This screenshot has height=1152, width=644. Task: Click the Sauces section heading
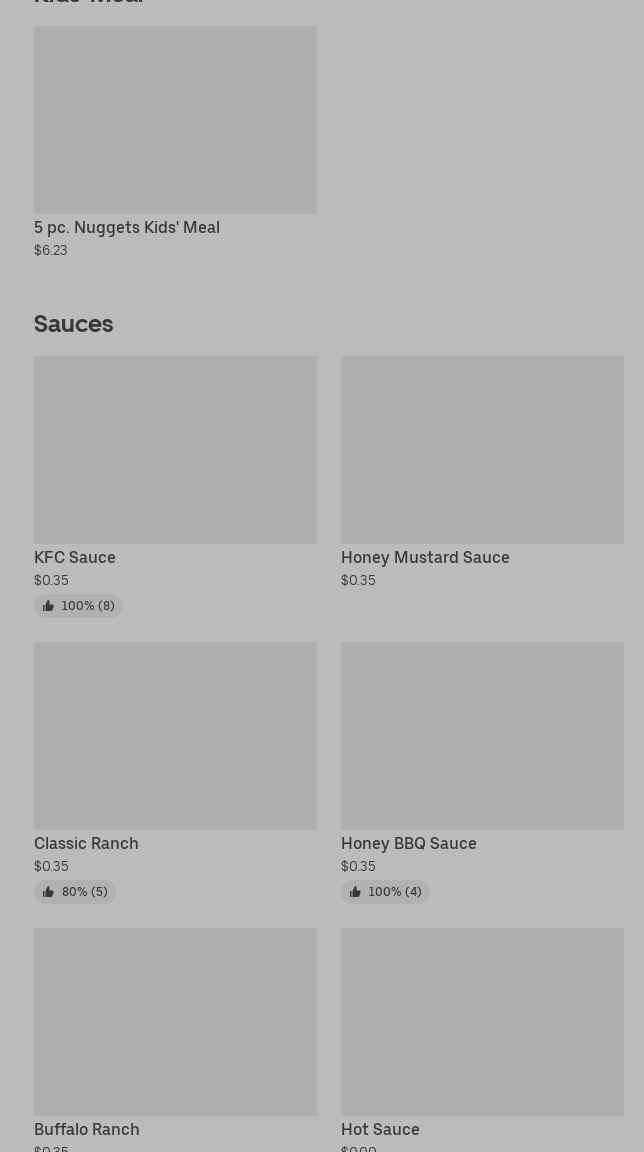pos(74,324)
